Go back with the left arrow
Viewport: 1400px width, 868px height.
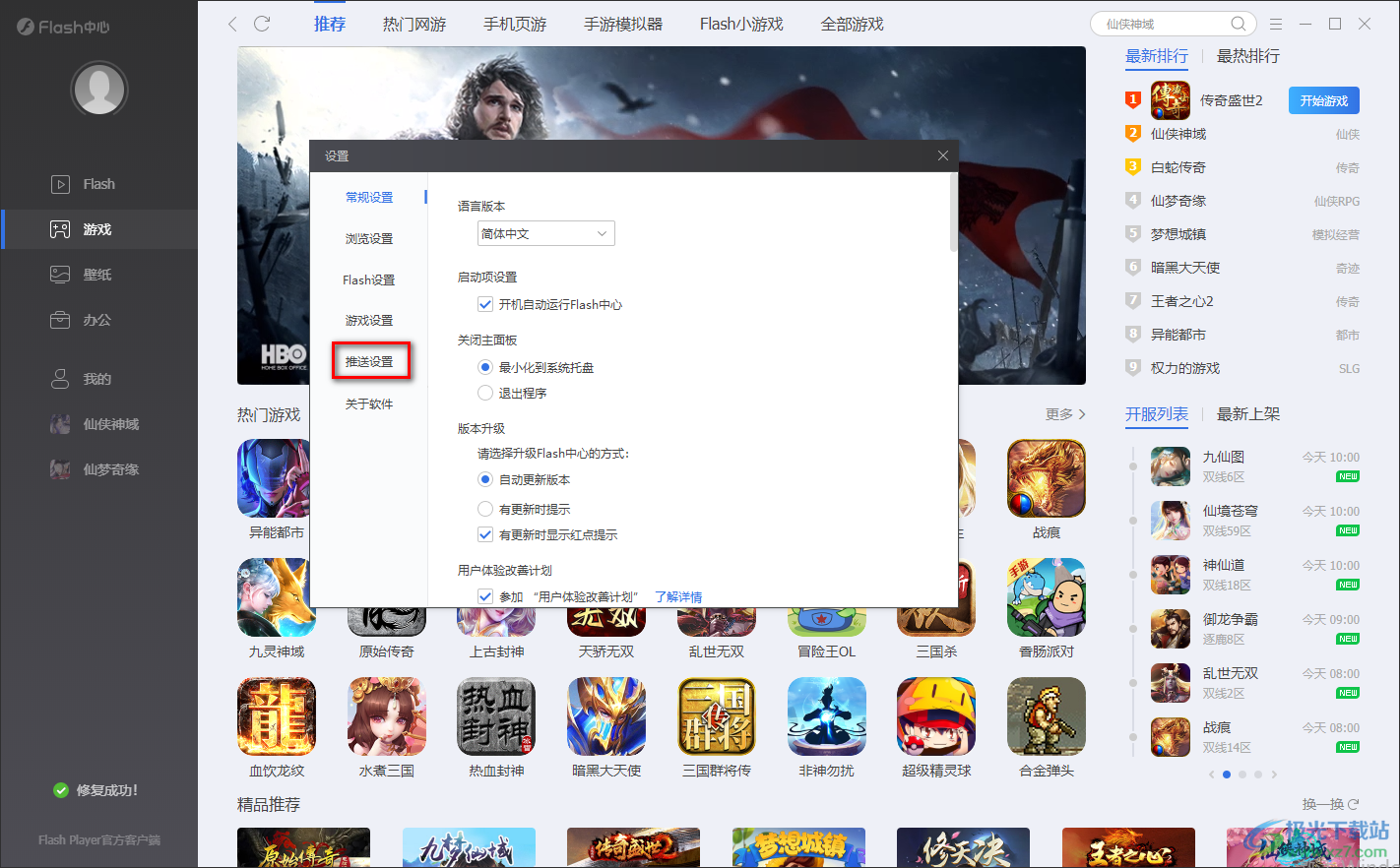[x=232, y=24]
